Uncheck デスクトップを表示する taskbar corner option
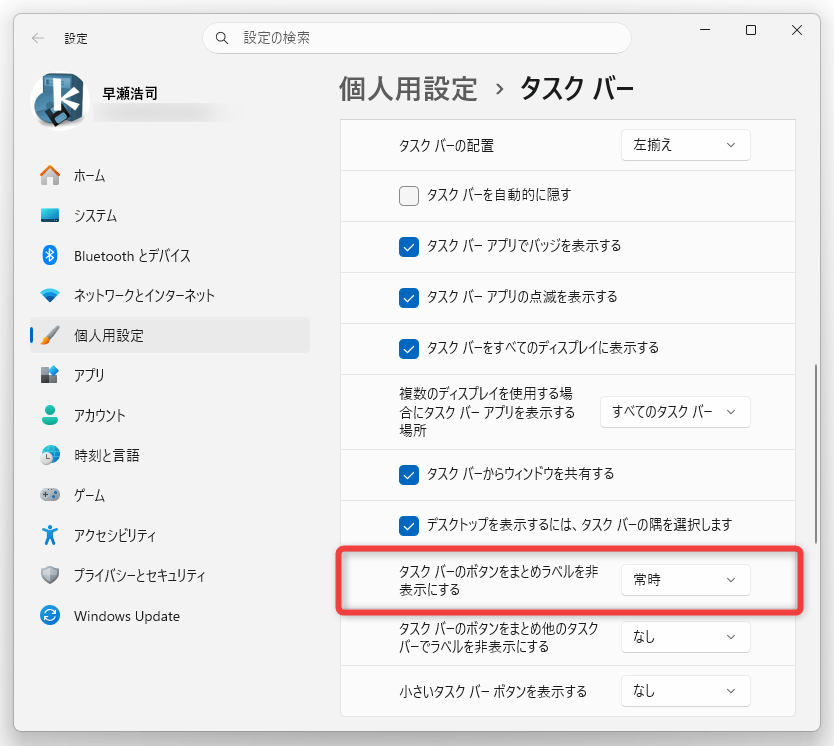This screenshot has width=834, height=746. (408, 526)
